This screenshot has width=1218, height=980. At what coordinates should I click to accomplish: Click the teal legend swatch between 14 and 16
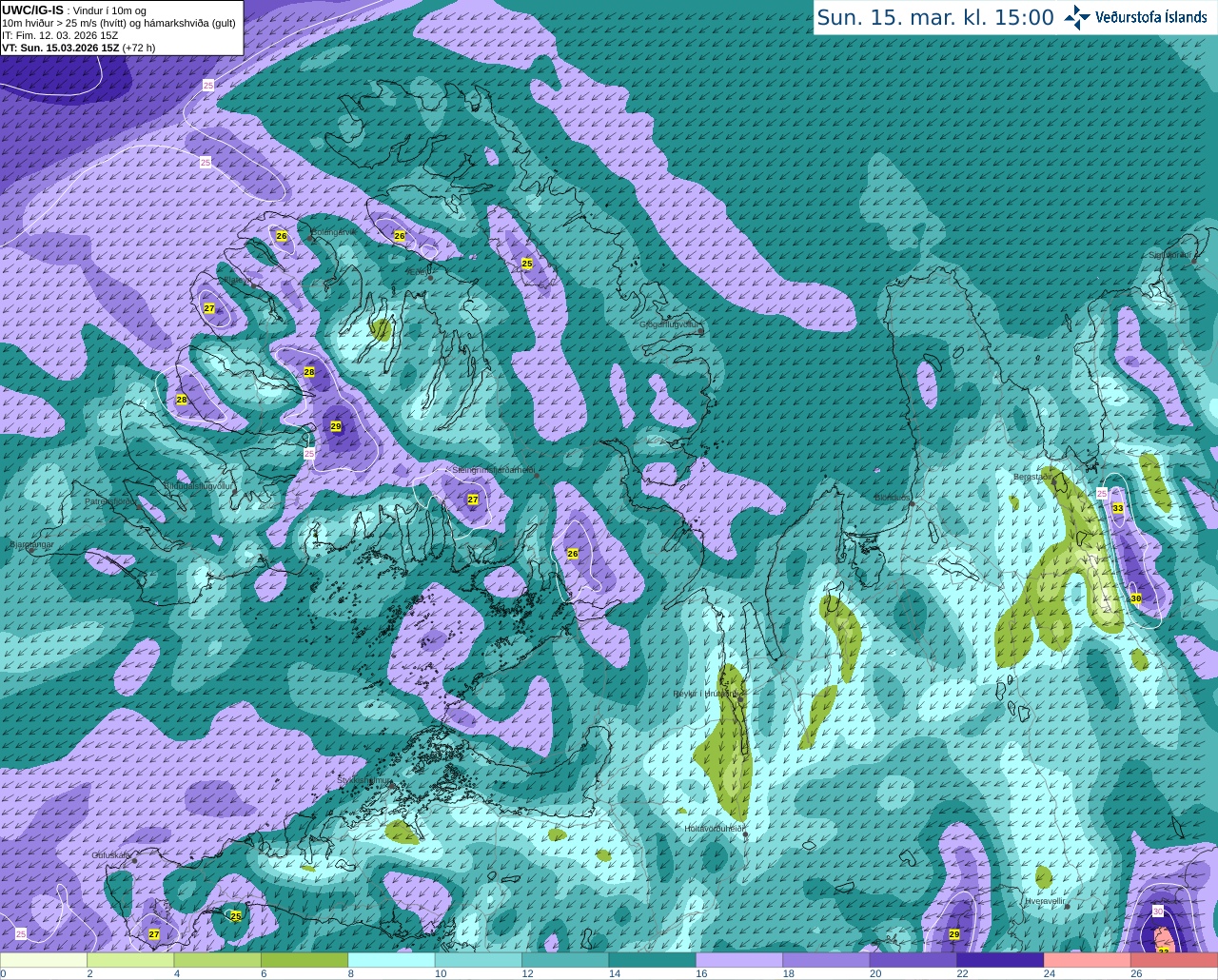[653, 960]
